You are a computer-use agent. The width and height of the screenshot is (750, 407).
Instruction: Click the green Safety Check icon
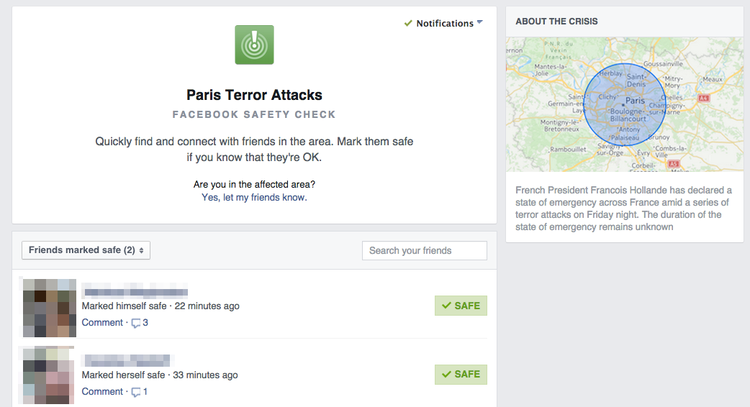tap(254, 45)
